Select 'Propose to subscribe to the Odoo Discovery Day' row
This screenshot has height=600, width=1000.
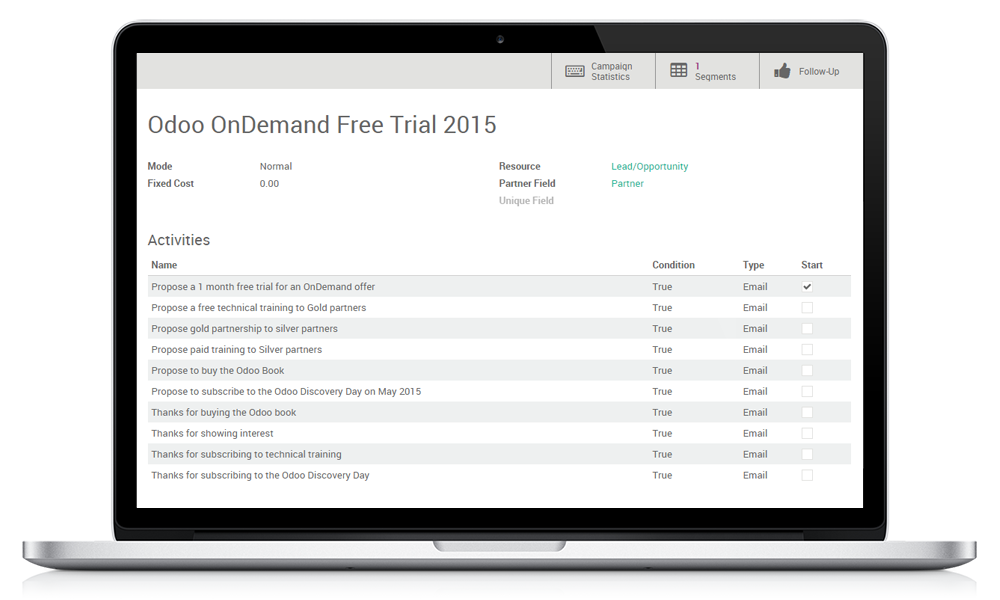pyautogui.click(x=499, y=391)
